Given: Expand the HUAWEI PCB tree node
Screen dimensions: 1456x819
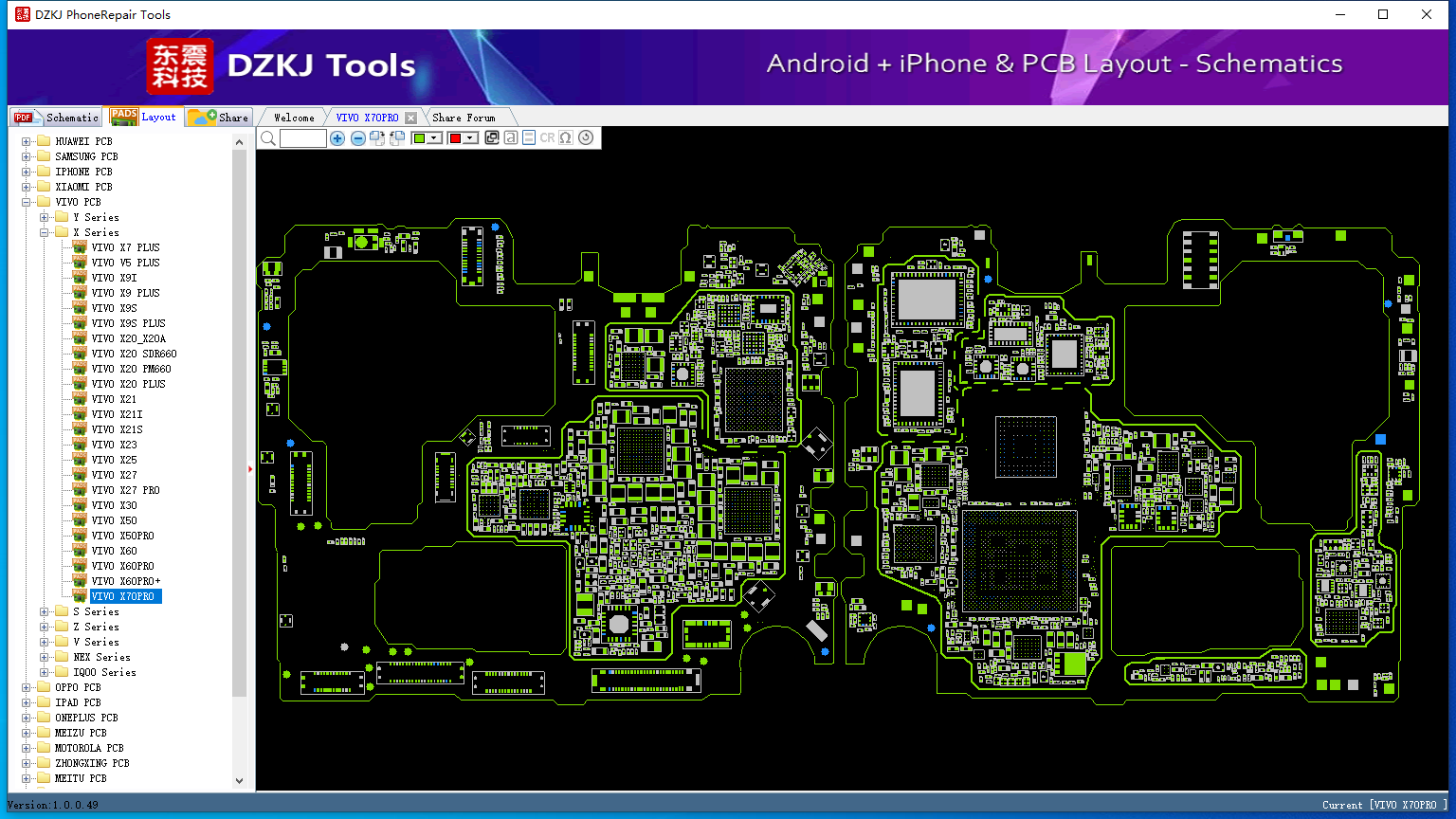Looking at the screenshot, I should pos(26,141).
